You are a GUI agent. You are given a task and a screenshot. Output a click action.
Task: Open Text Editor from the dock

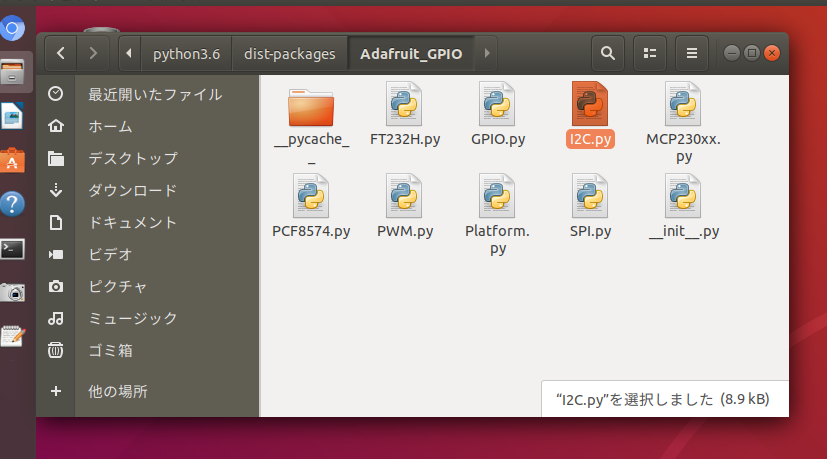[x=12, y=336]
